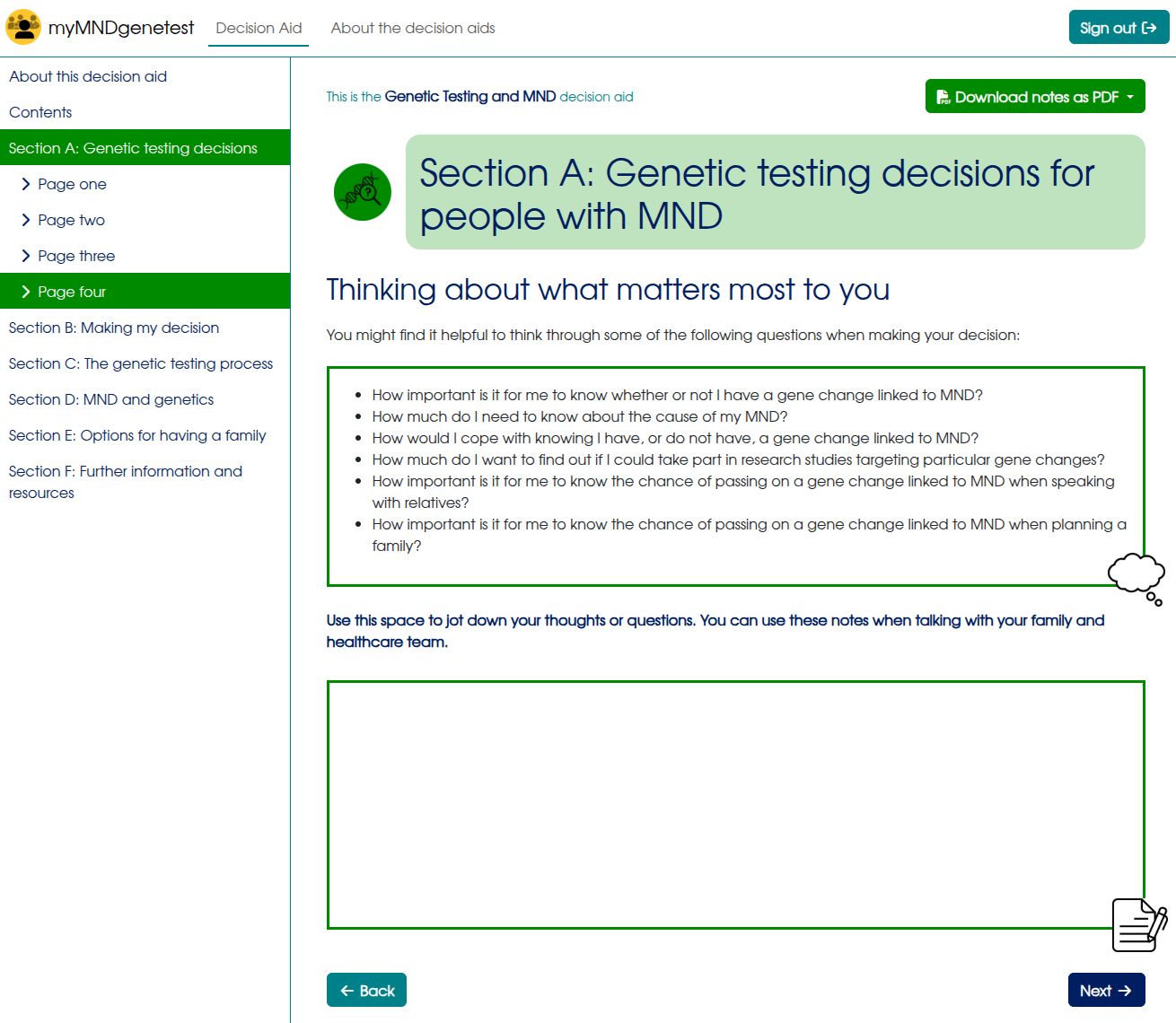Open Section E: Options for having a family
The image size is (1176, 1023).
tap(137, 435)
